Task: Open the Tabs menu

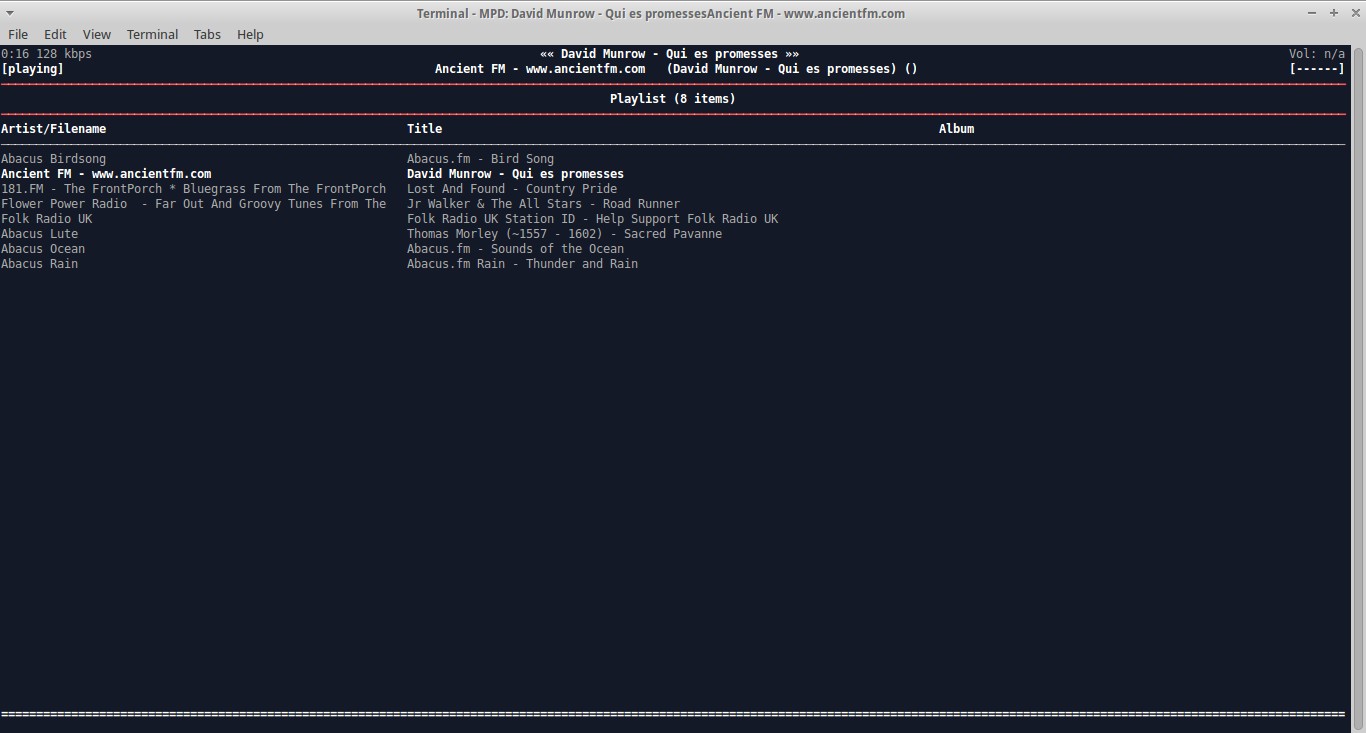Action: tap(207, 34)
